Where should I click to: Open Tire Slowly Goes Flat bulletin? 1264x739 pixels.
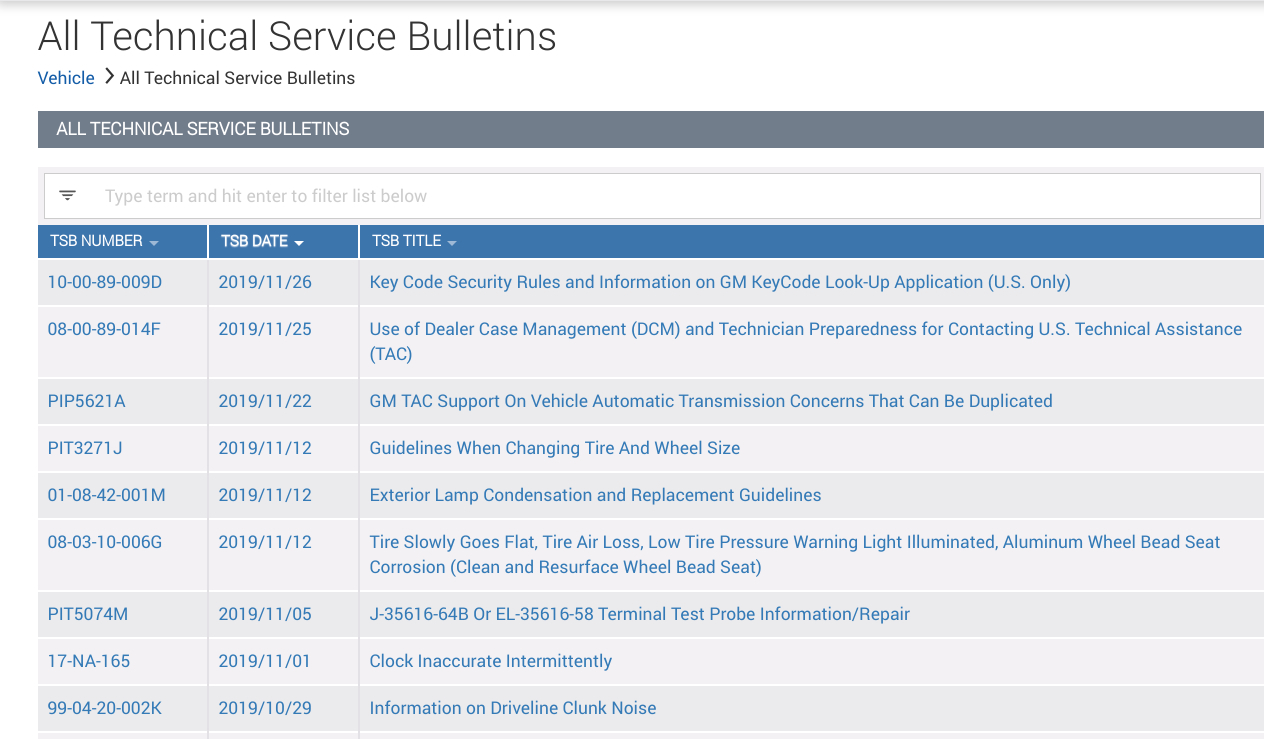795,542
